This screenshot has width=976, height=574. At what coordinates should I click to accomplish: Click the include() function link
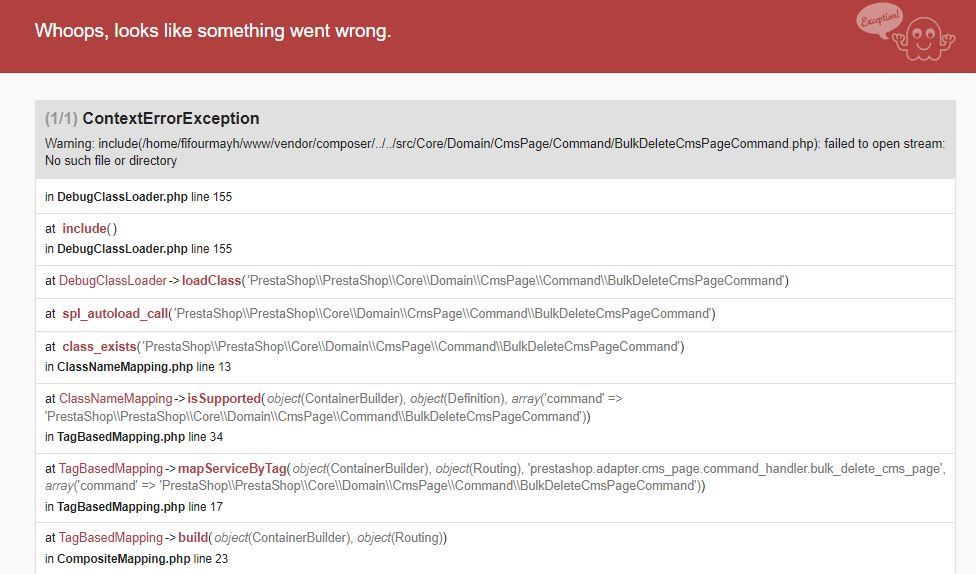[89, 229]
